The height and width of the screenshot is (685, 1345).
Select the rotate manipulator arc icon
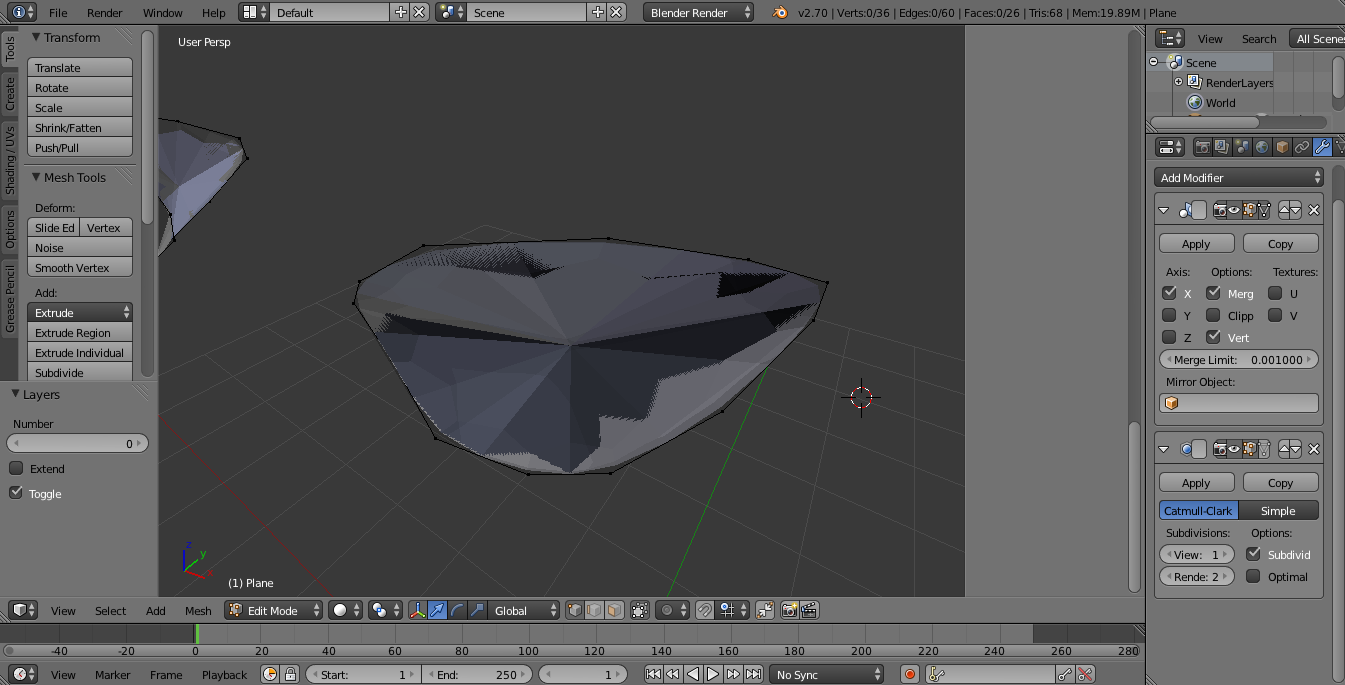click(x=457, y=610)
